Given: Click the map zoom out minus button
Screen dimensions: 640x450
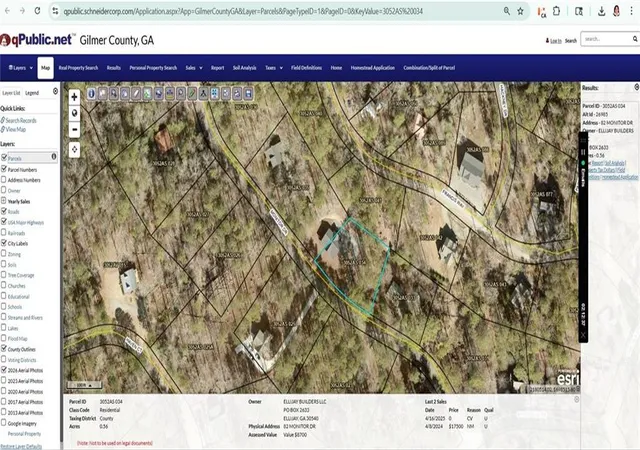Looking at the screenshot, I should (x=74, y=130).
